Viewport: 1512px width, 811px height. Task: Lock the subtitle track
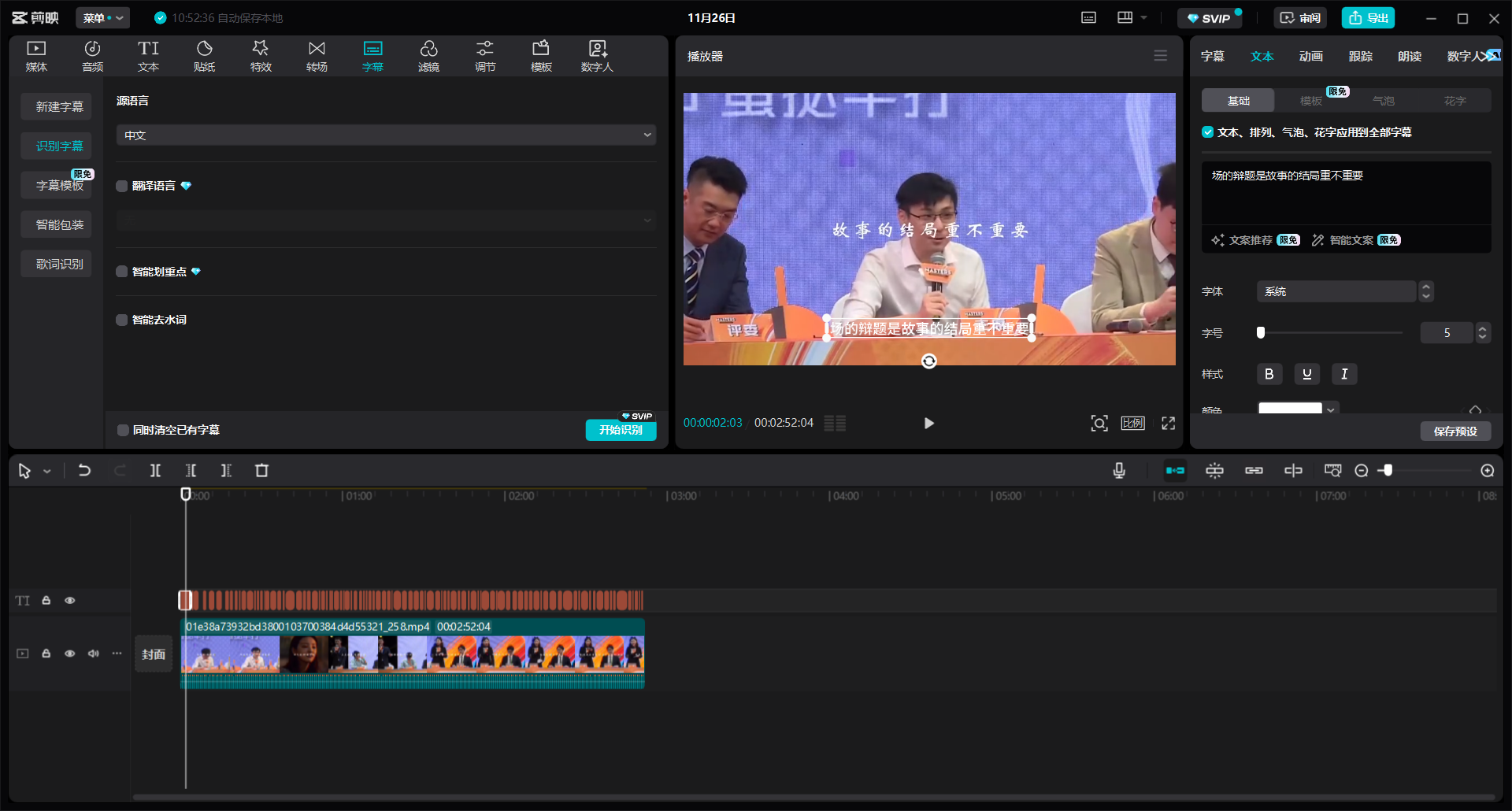coord(46,600)
